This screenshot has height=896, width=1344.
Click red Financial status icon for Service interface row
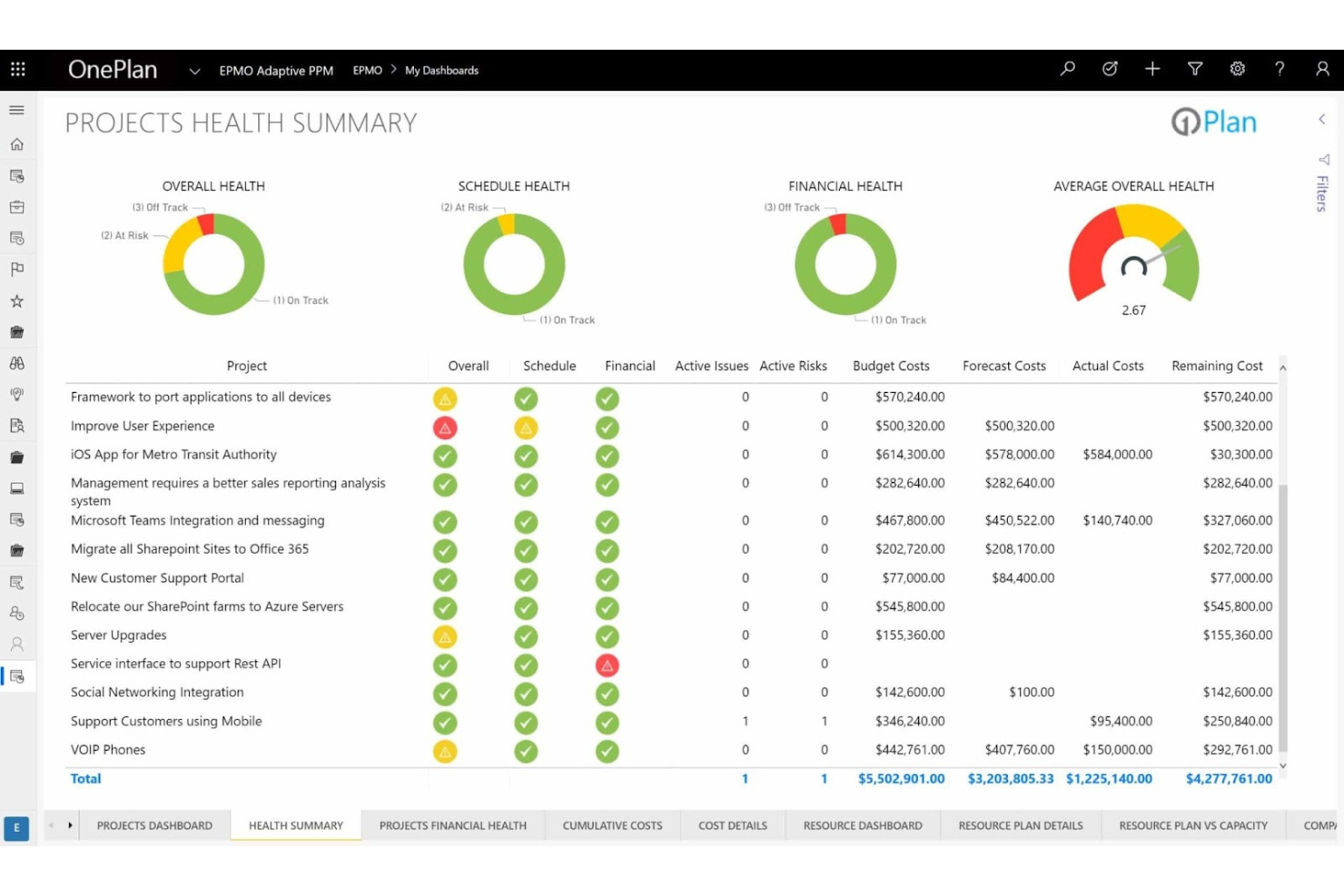pos(608,665)
